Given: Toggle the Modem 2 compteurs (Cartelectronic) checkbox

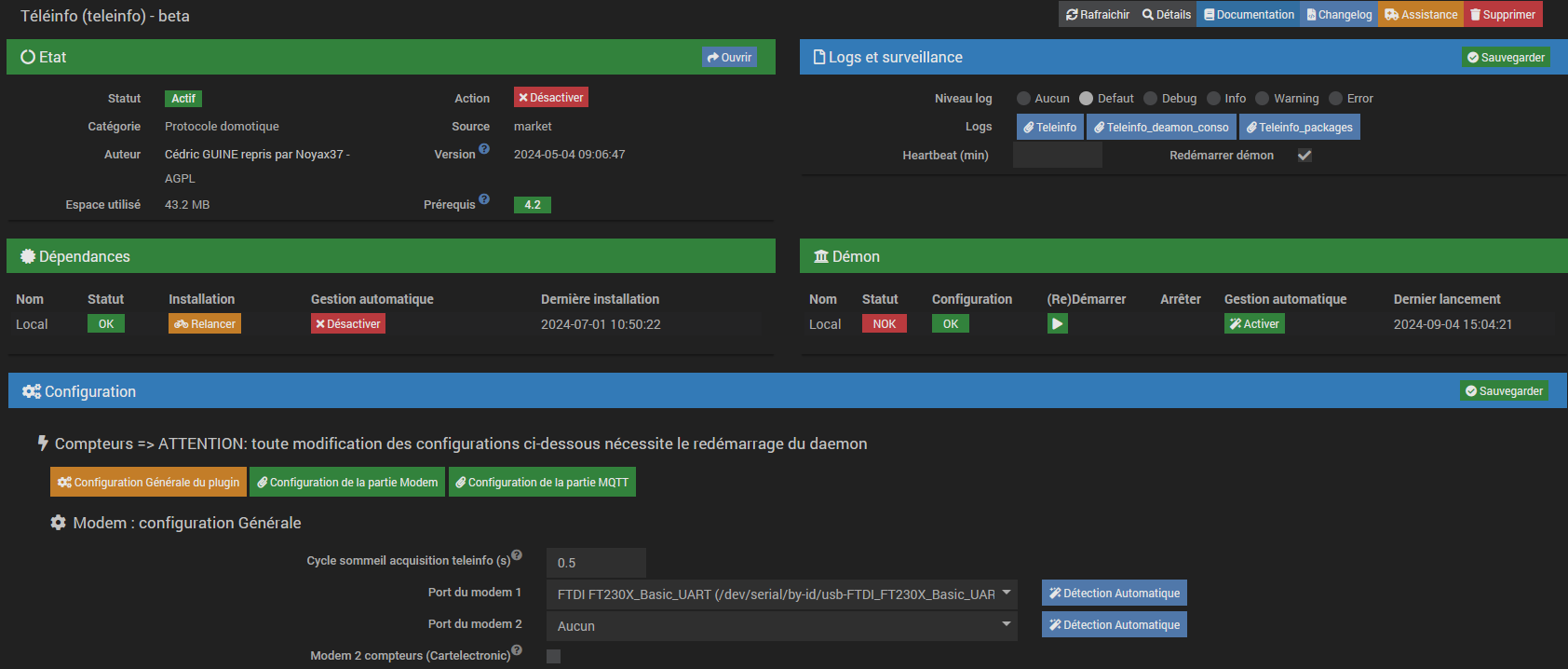Looking at the screenshot, I should (554, 656).
